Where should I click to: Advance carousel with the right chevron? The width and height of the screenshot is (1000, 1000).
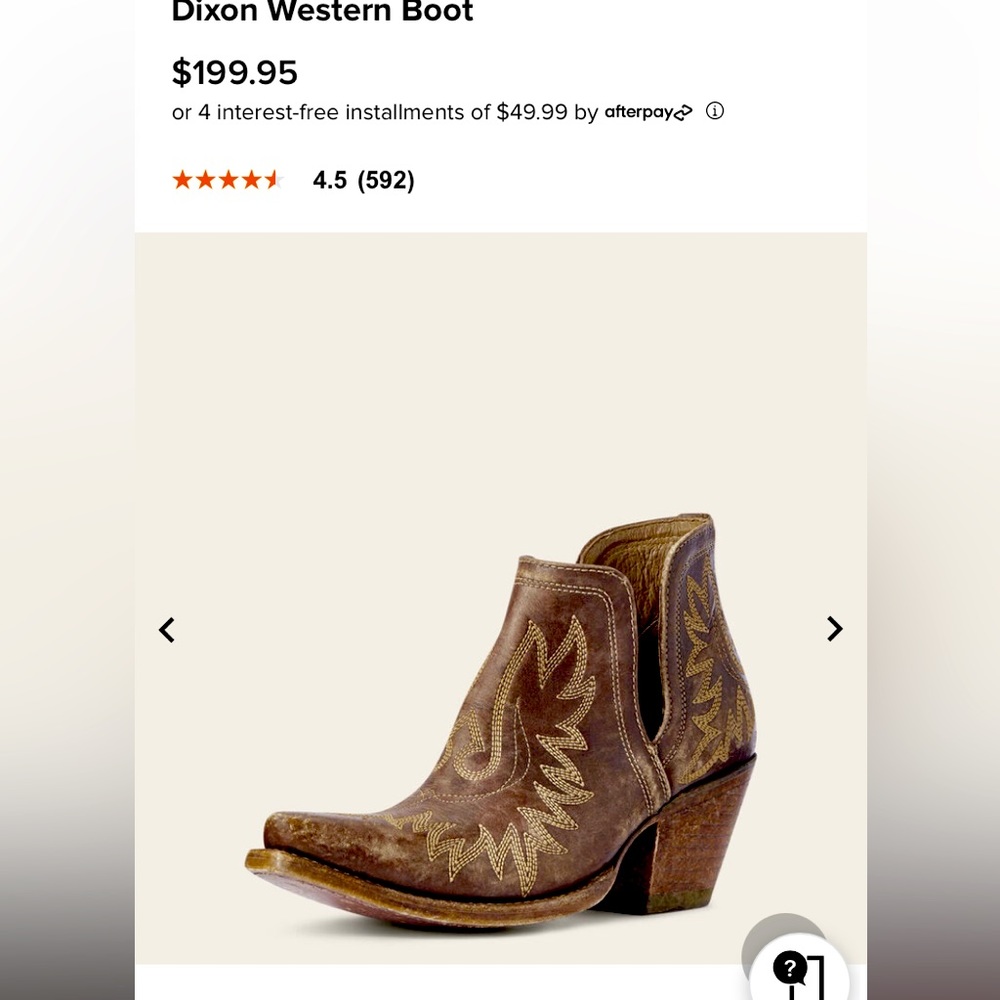pyautogui.click(x=835, y=629)
